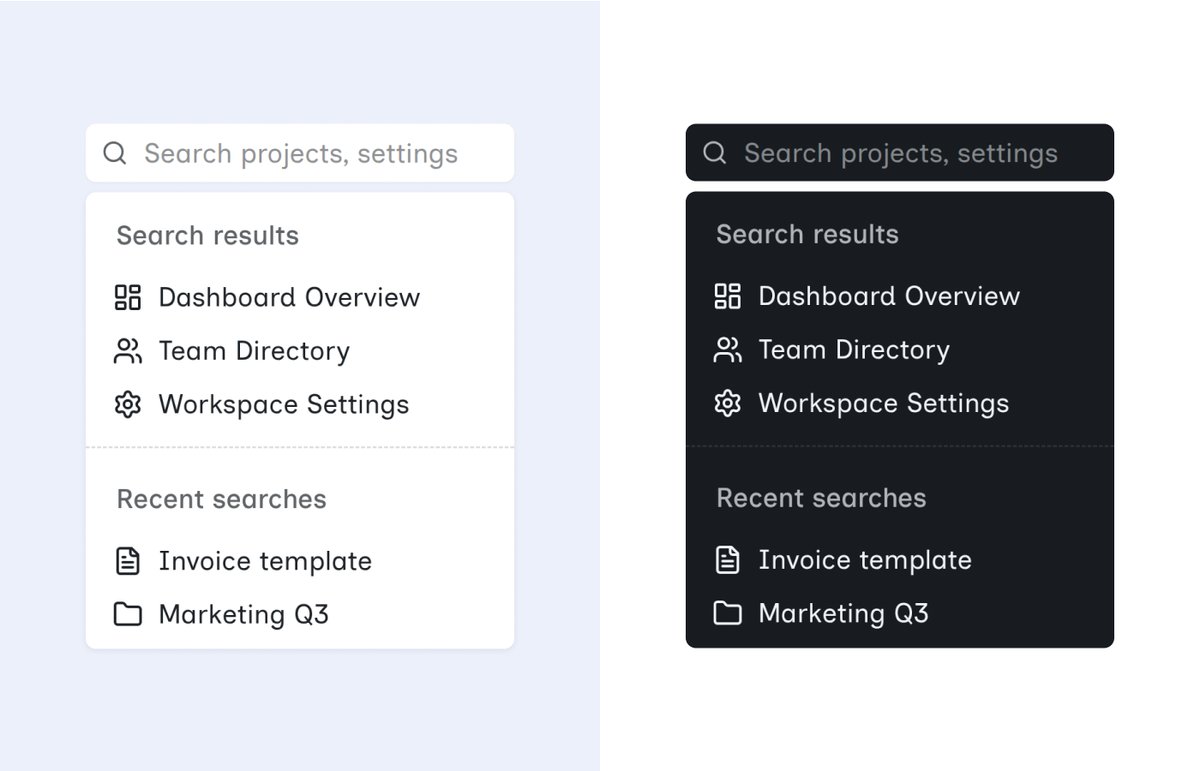
Task: Choose Invoice template recent search in dark panel
Action: click(x=900, y=560)
